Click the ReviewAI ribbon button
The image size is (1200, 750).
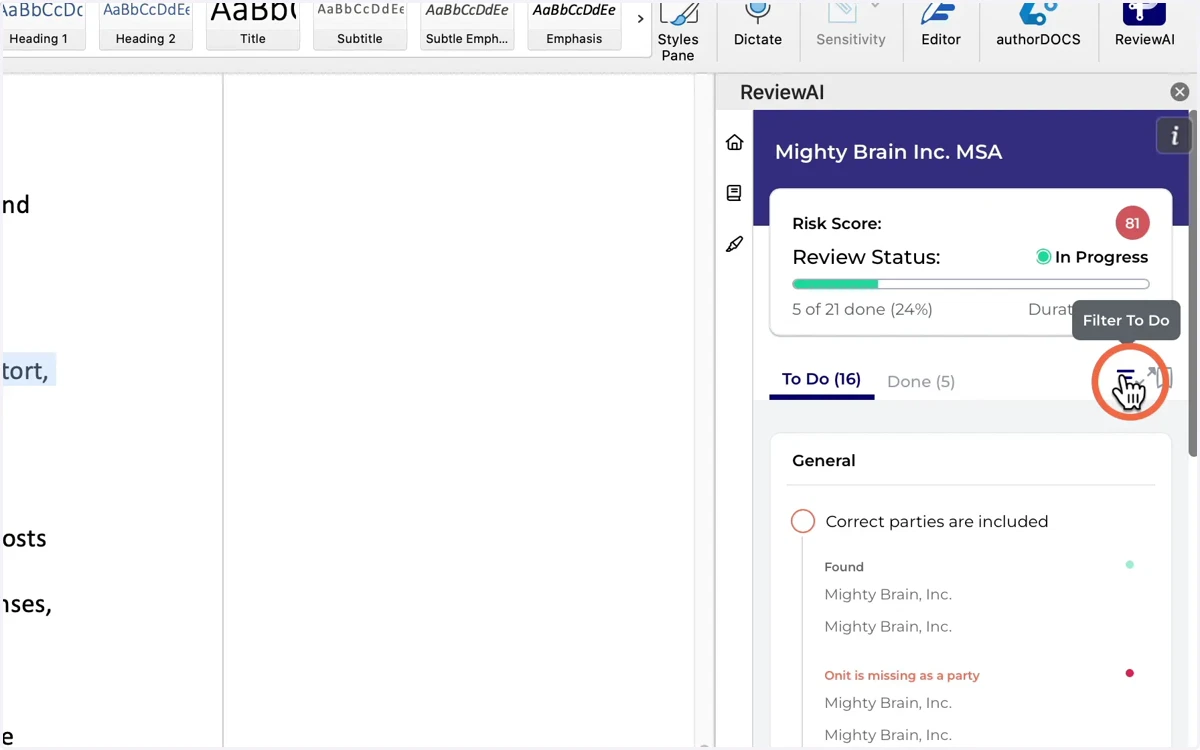click(1145, 27)
